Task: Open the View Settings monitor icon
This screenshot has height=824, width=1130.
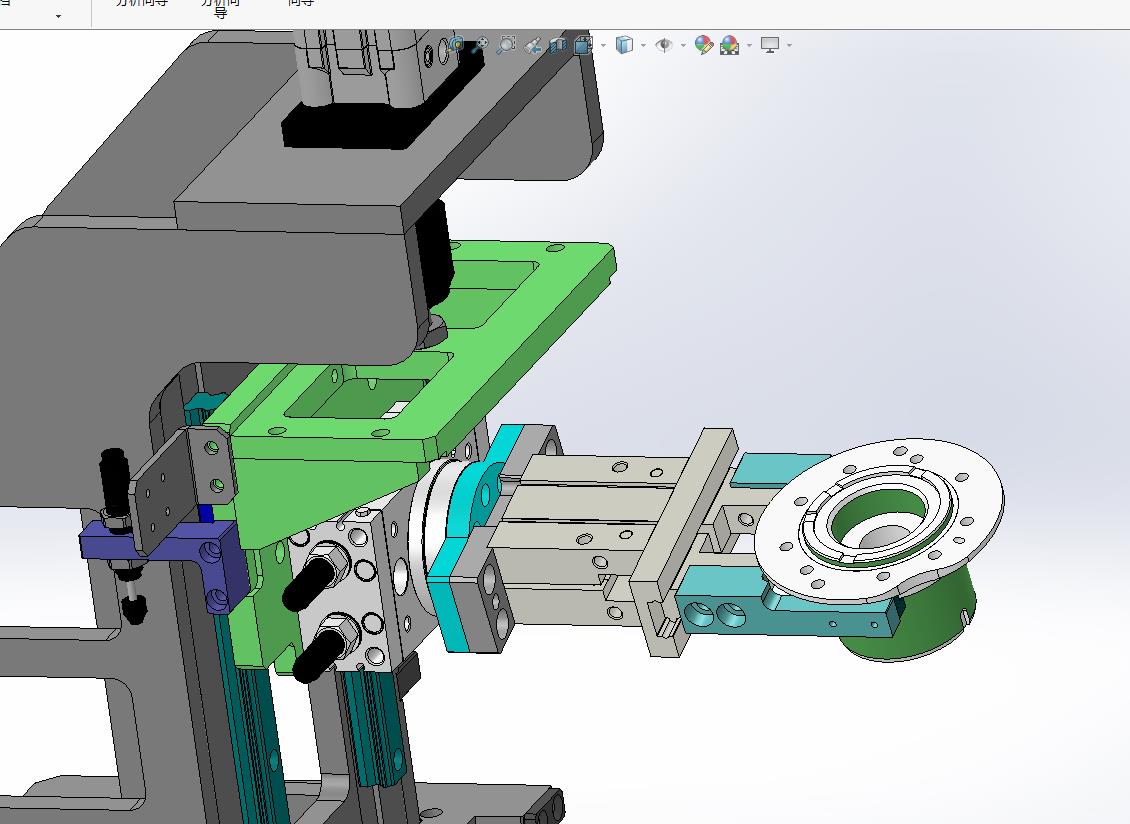Action: click(x=770, y=45)
